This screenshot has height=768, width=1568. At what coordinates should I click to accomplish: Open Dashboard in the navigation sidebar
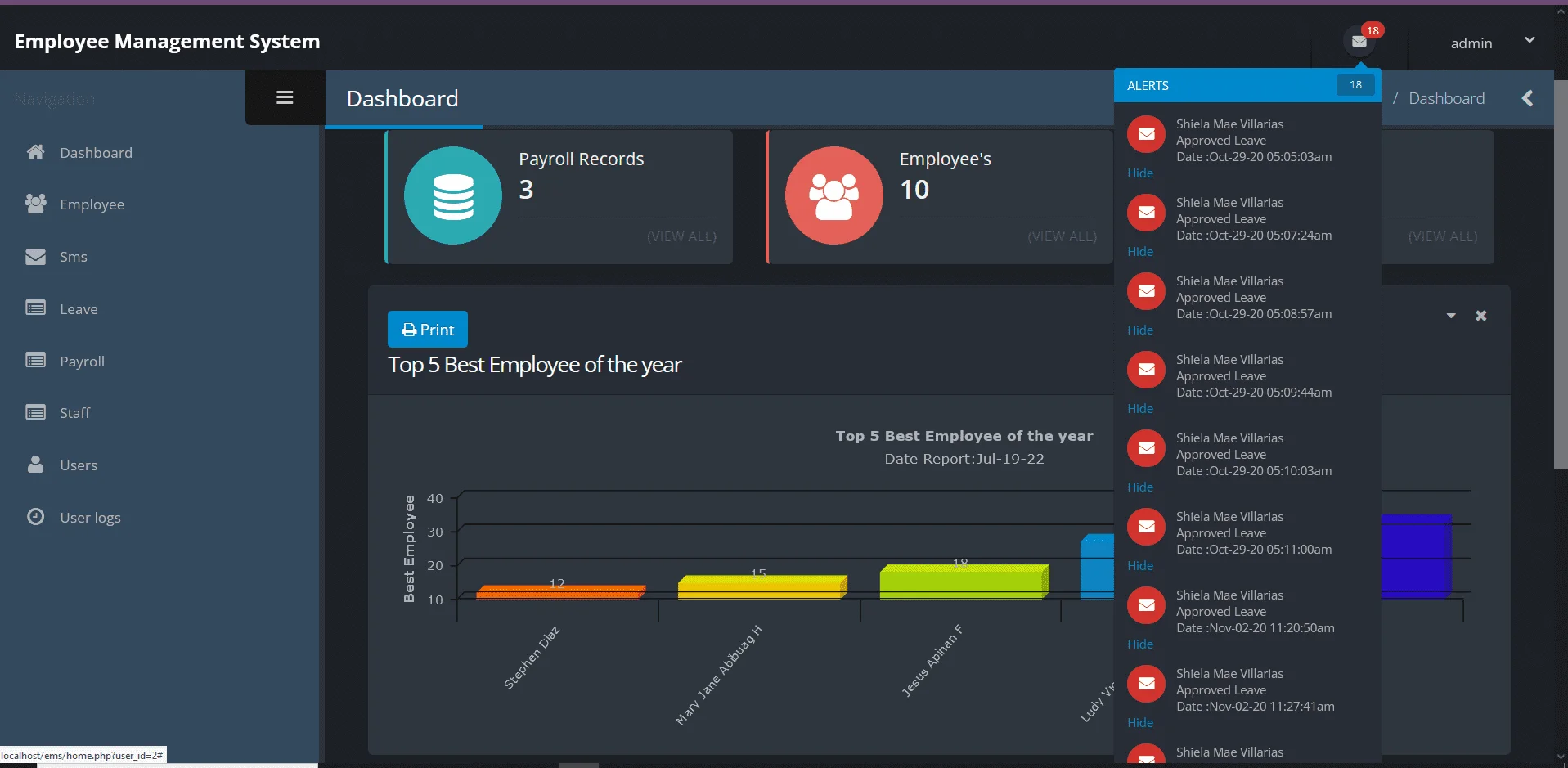point(96,153)
